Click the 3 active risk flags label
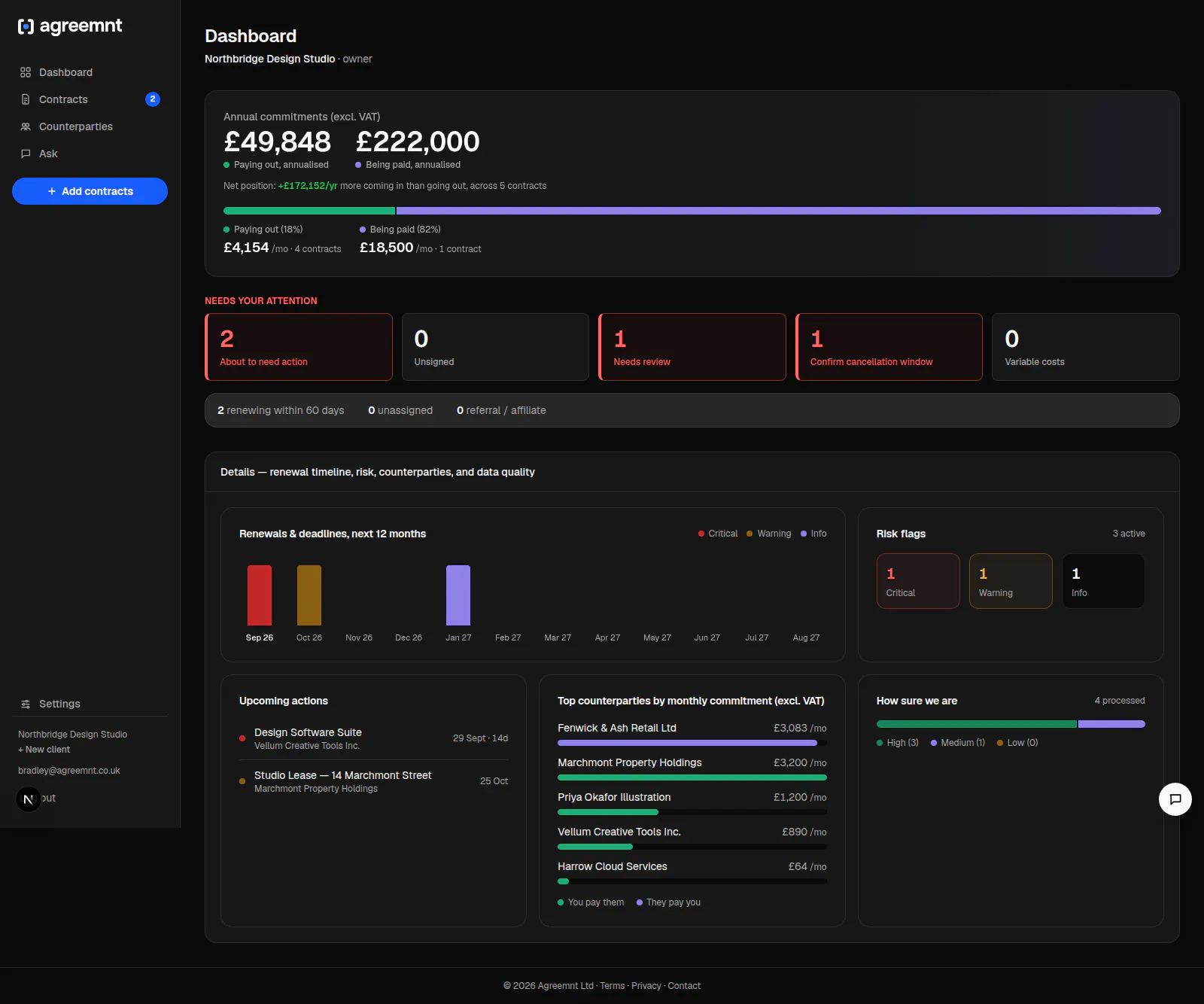The height and width of the screenshot is (1004, 1204). click(x=1129, y=534)
